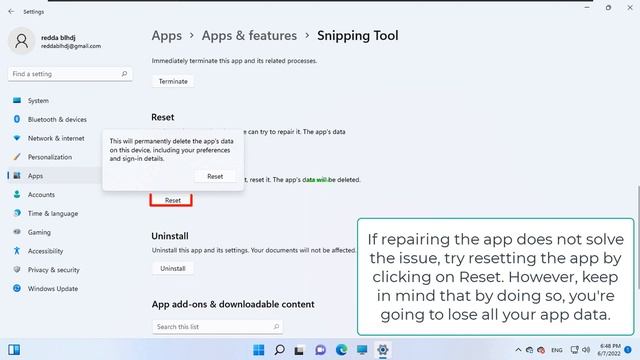Confirm Reset in the warning flyout

click(215, 176)
